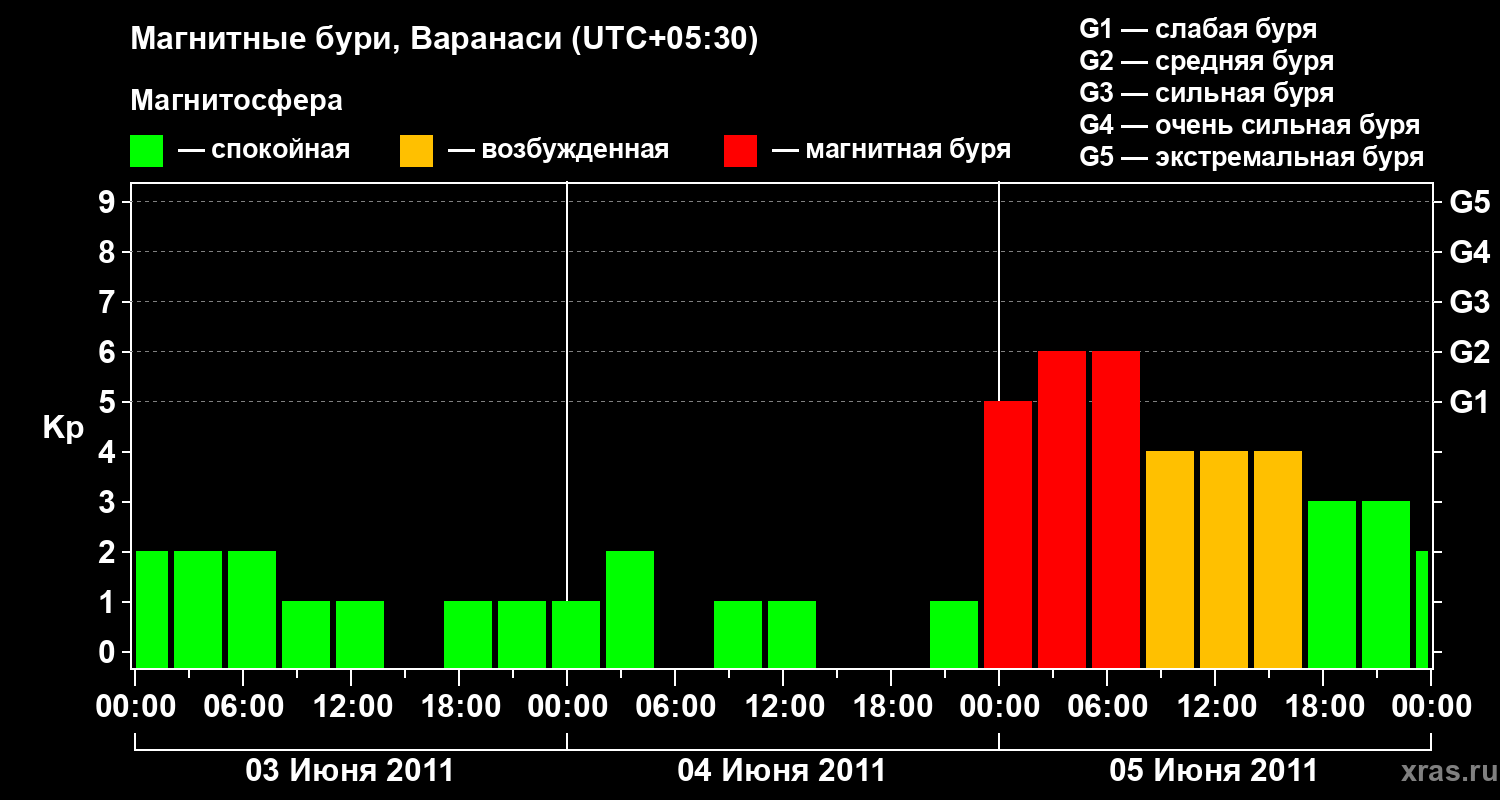Click the orange 'возбужденная' legend swatch
The width and height of the screenshot is (1500, 800).
coord(416,151)
